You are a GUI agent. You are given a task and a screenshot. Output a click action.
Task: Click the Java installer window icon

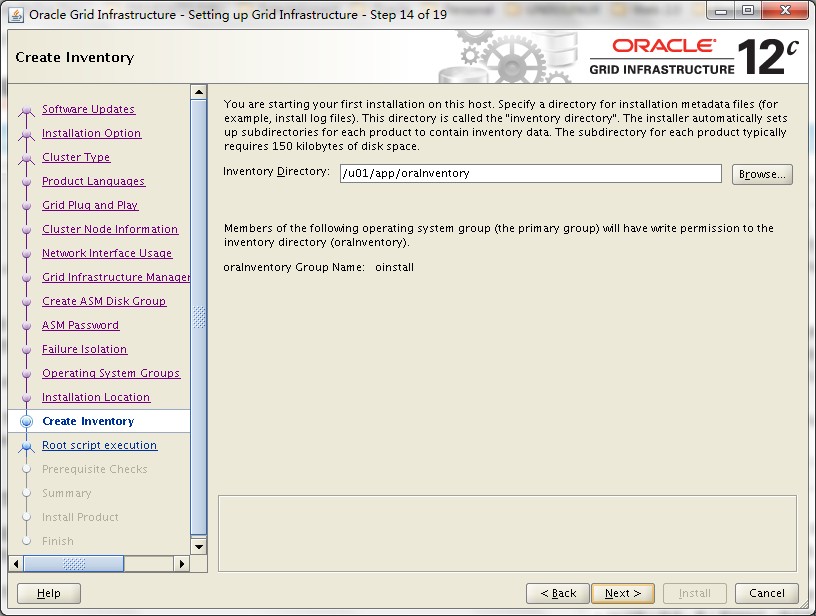pyautogui.click(x=16, y=15)
